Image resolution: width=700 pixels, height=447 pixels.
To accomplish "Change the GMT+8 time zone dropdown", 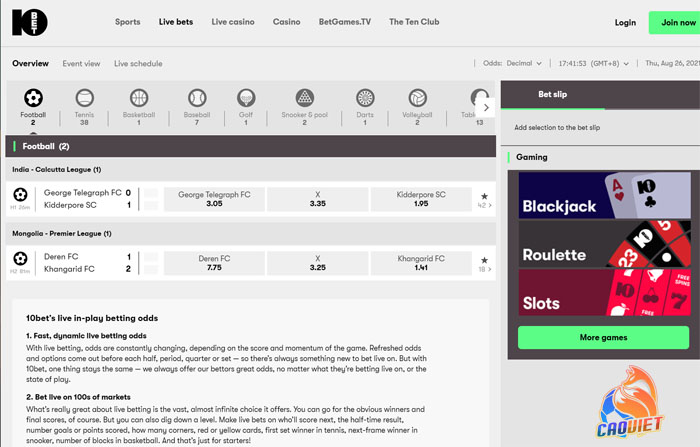I will (594, 63).
